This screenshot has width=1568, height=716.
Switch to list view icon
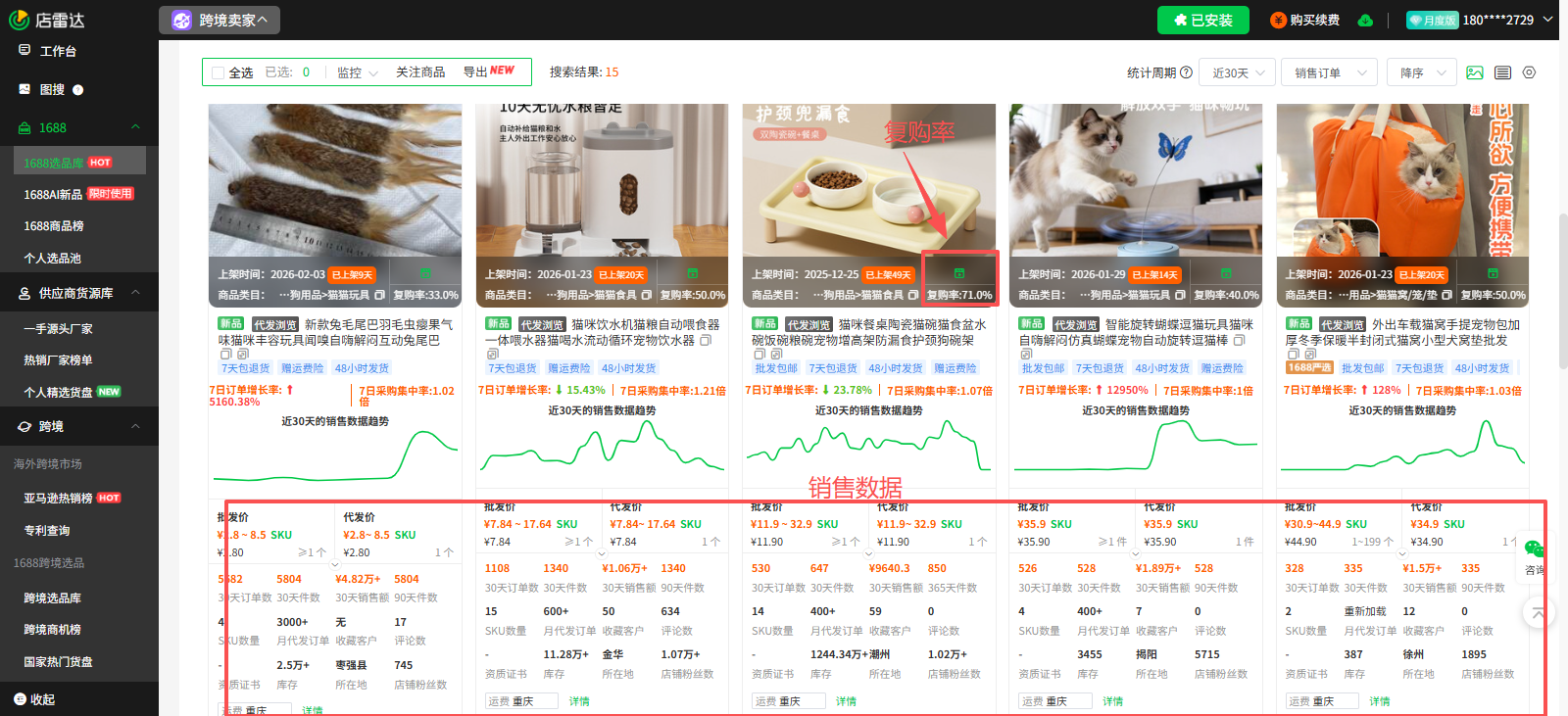(1502, 72)
